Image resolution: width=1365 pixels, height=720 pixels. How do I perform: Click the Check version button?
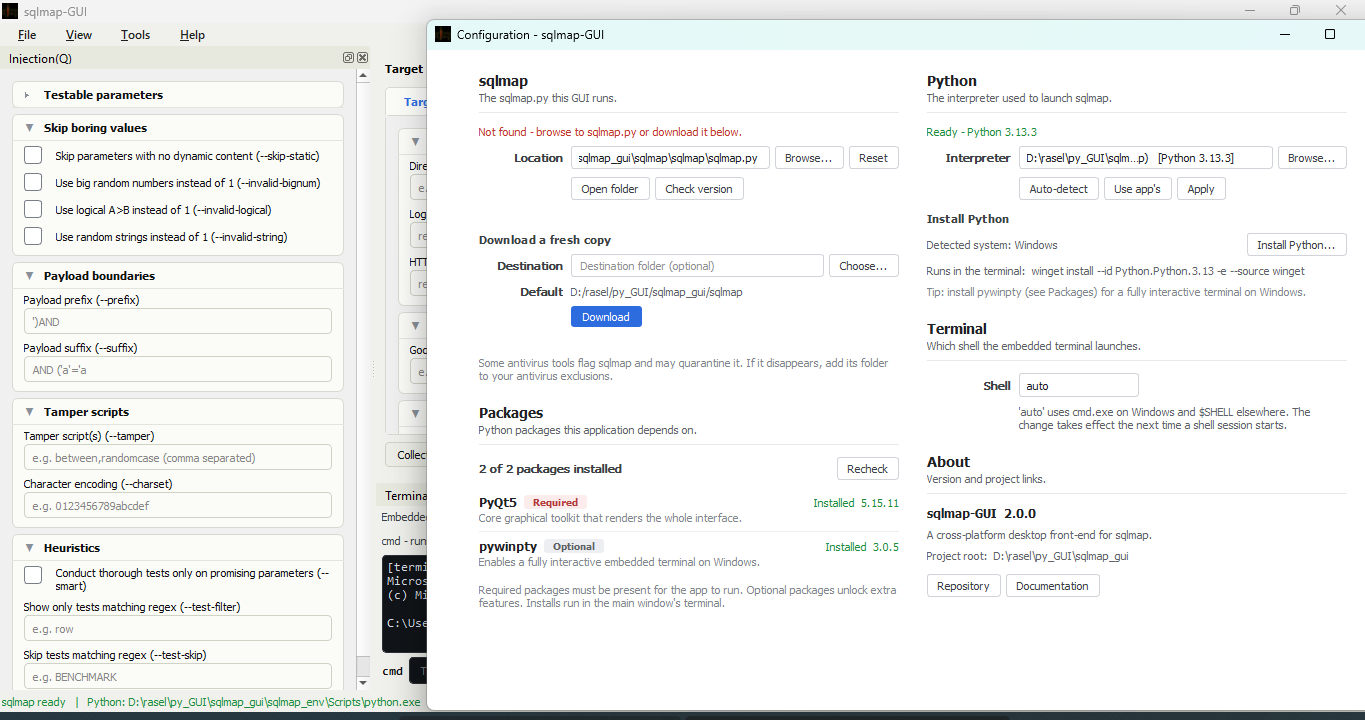[x=699, y=189]
